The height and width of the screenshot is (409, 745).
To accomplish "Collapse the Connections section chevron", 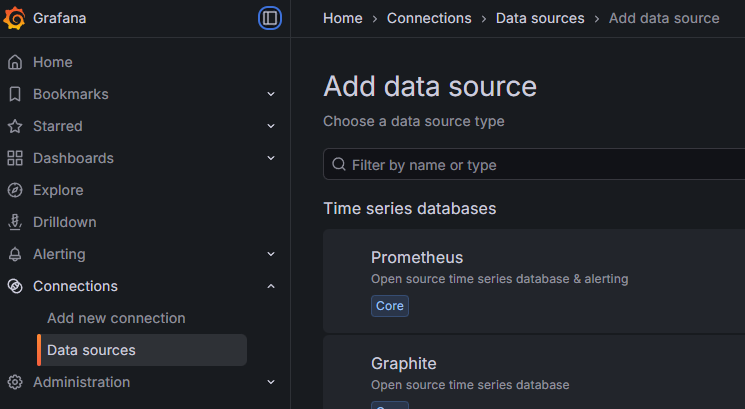I will pyautogui.click(x=271, y=286).
